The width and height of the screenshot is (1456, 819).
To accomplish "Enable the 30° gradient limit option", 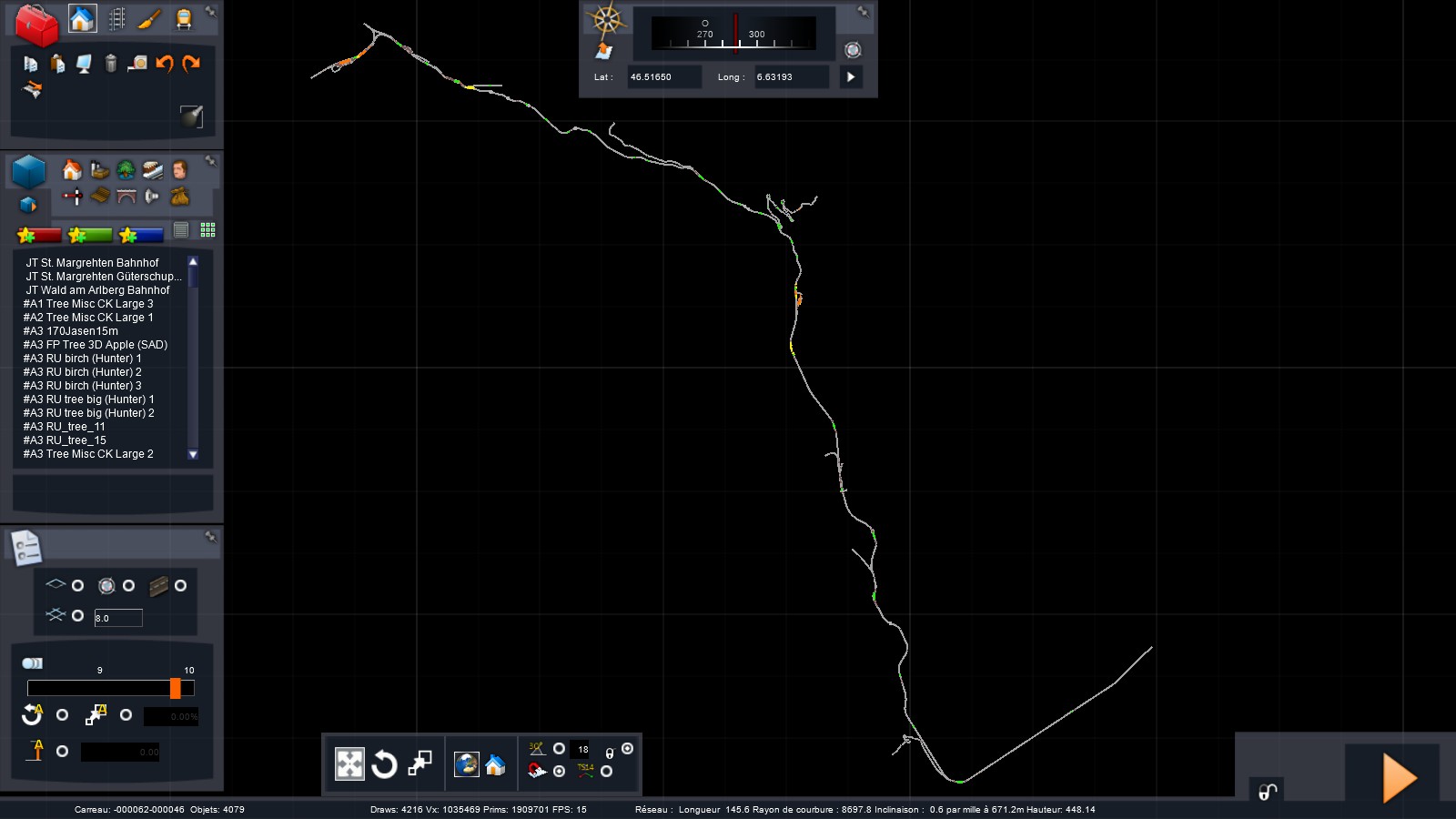I will [559, 749].
